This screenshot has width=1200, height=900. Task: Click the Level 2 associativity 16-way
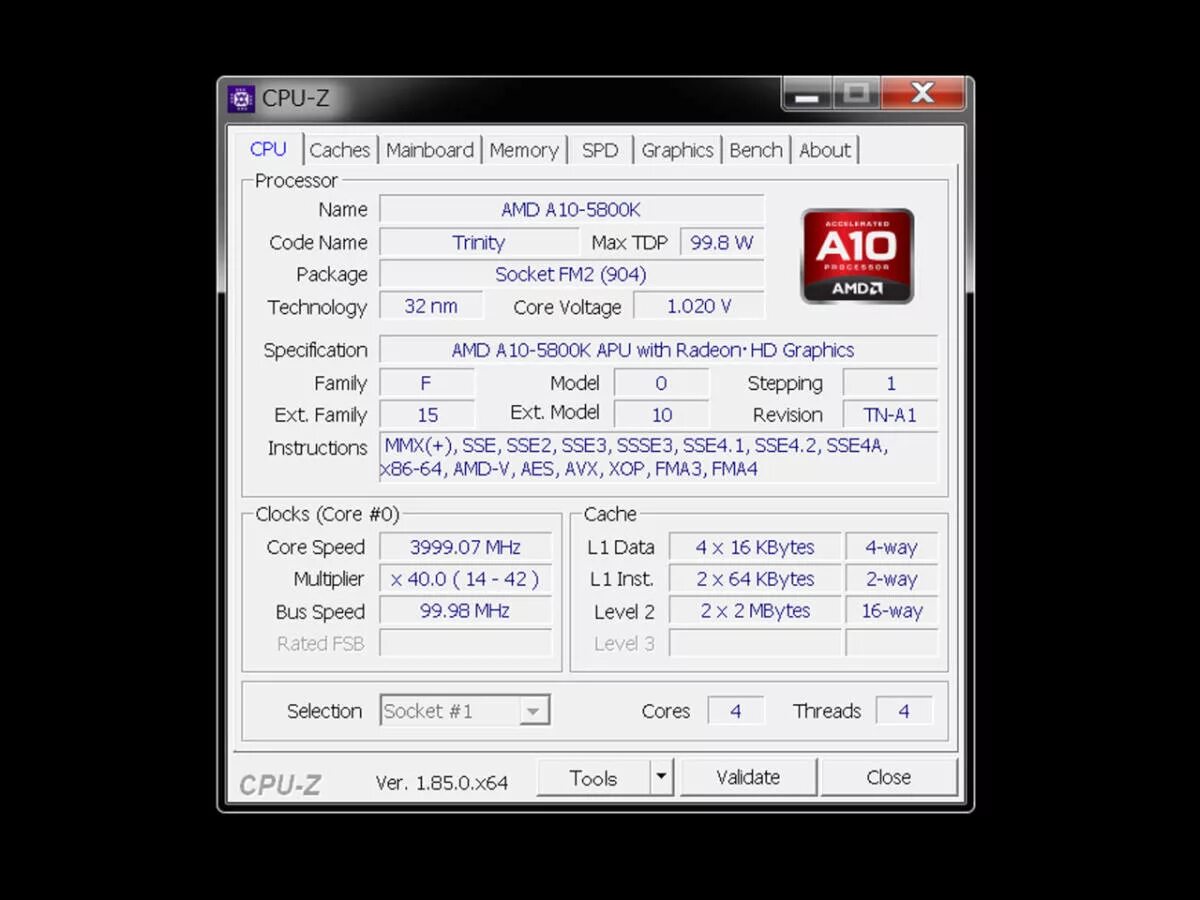point(891,611)
